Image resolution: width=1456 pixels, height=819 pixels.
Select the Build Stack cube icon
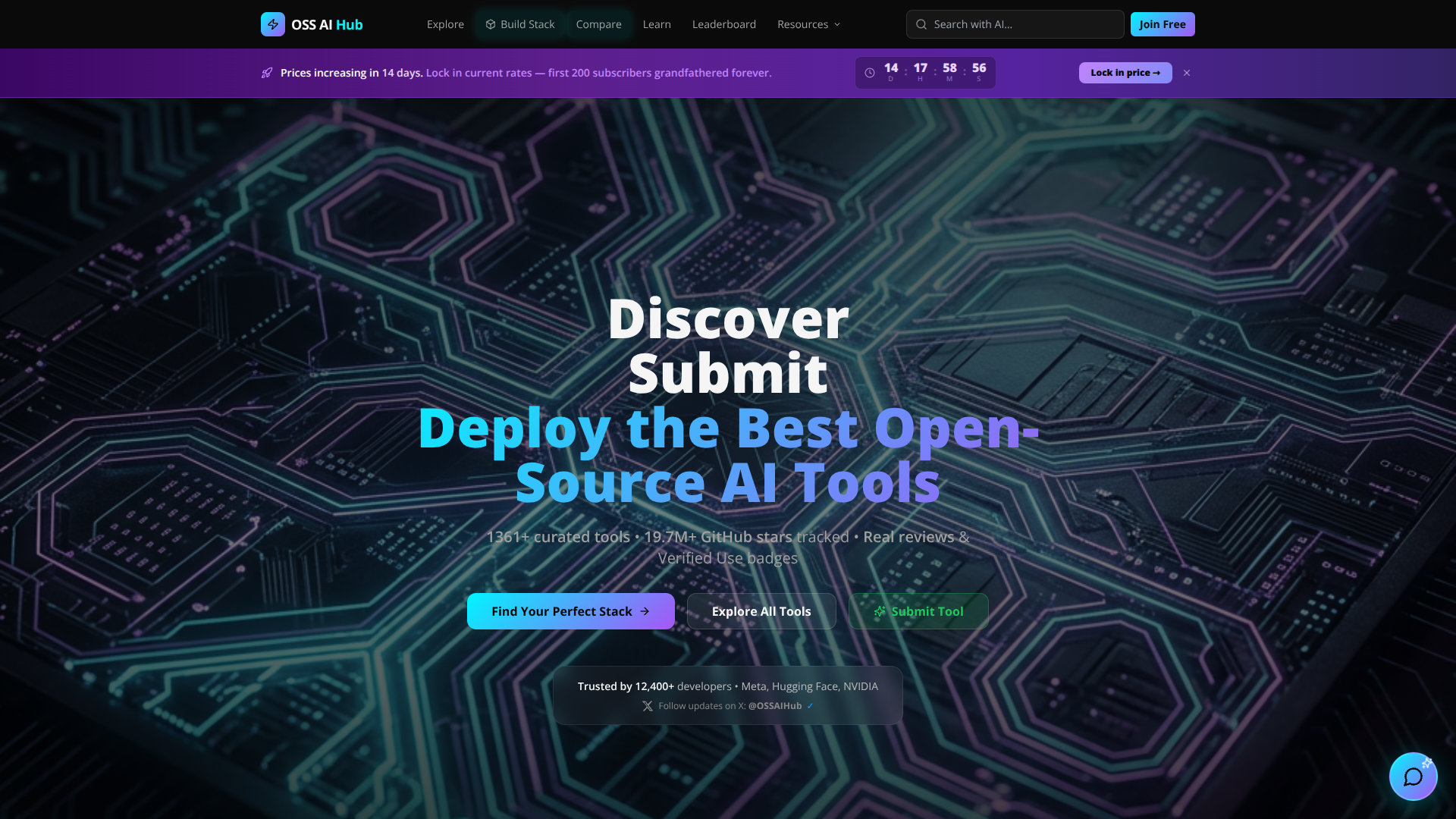click(x=491, y=24)
